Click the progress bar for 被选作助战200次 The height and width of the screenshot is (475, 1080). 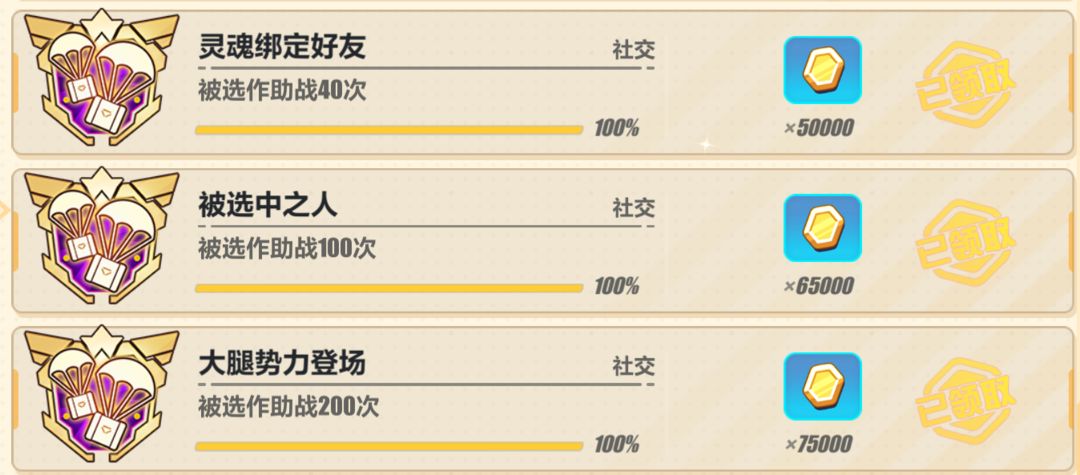(x=389, y=446)
